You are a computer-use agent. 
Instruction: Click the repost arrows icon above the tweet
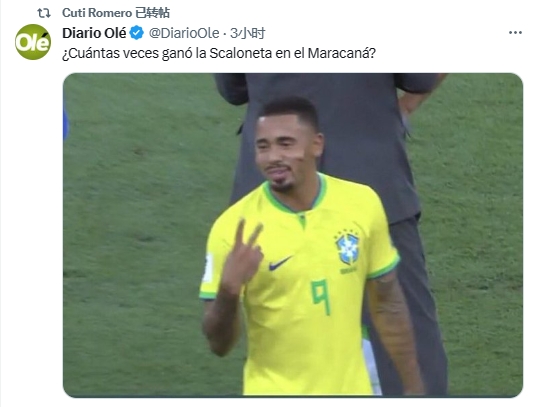44,13
